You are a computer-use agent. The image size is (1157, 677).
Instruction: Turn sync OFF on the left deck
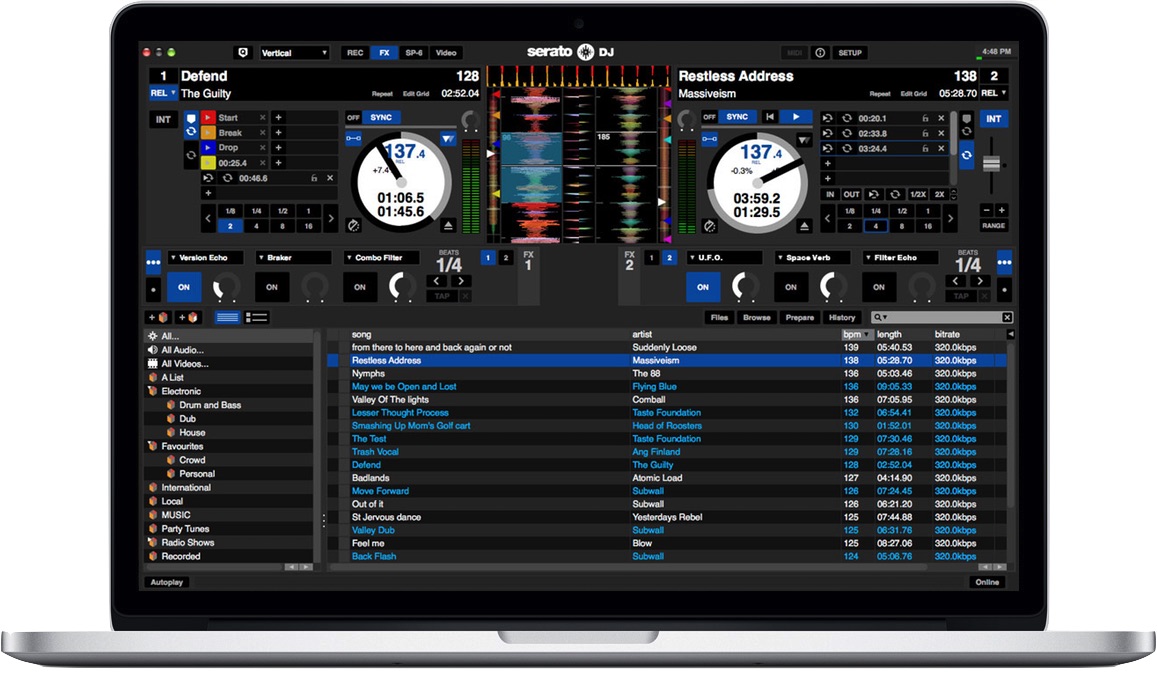pyautogui.click(x=353, y=117)
